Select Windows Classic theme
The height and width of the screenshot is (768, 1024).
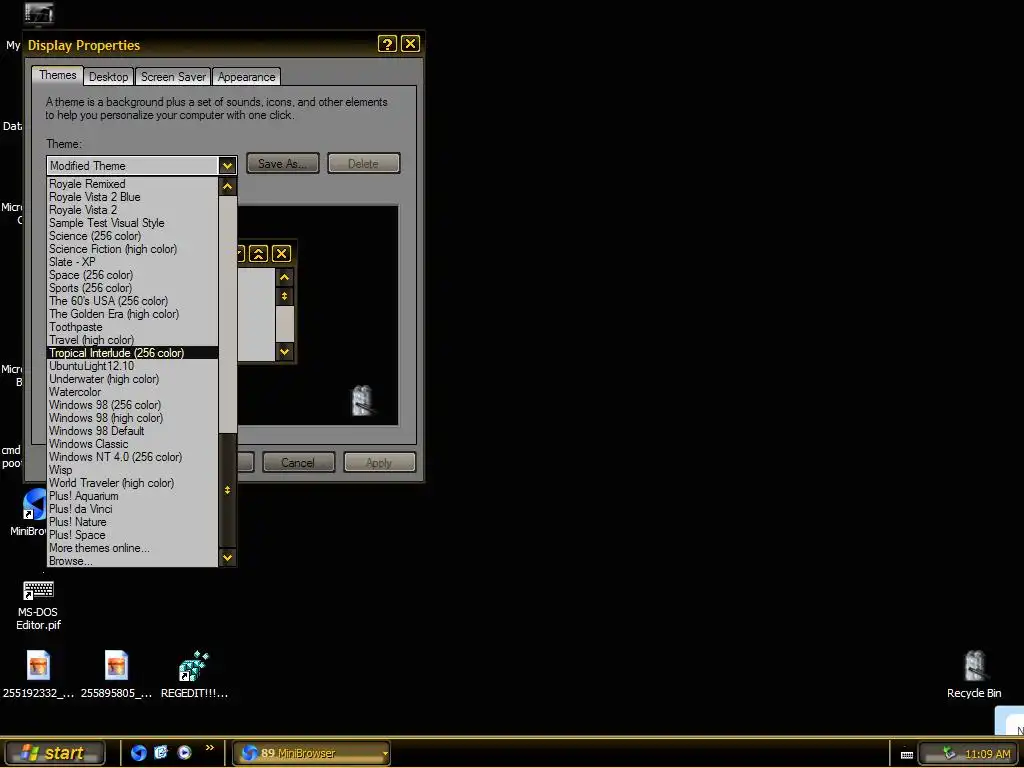pyautogui.click(x=133, y=444)
